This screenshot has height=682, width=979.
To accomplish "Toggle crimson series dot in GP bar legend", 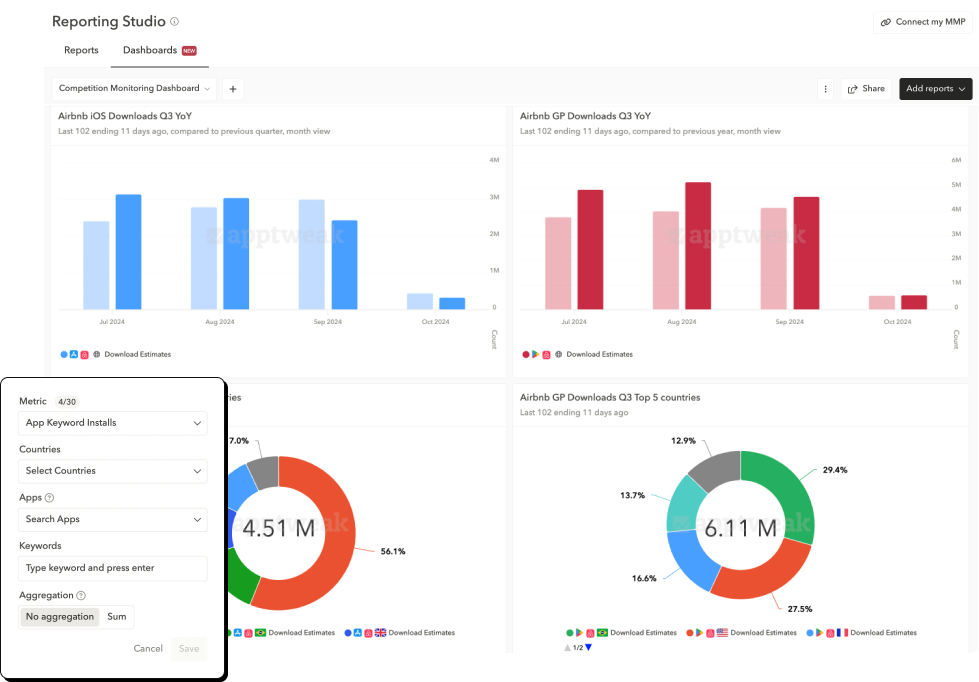I will 526,354.
